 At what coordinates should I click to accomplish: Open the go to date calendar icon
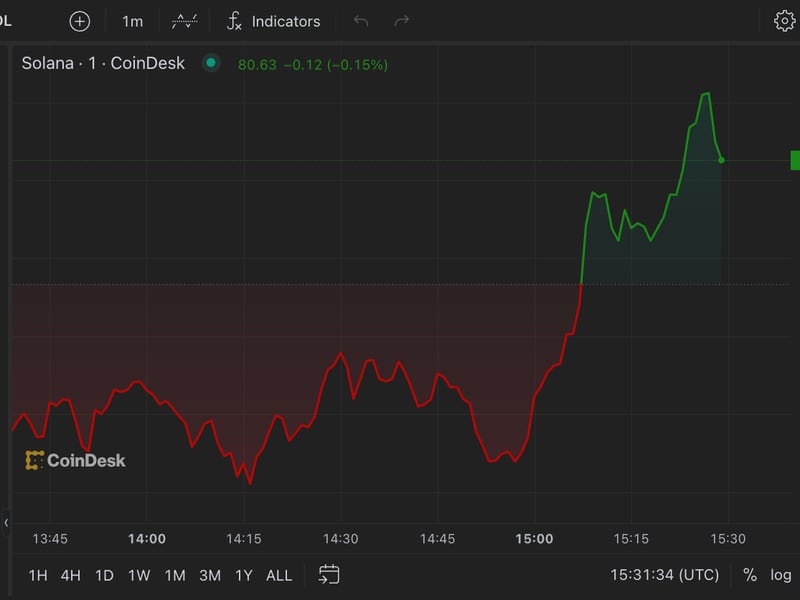pos(329,574)
